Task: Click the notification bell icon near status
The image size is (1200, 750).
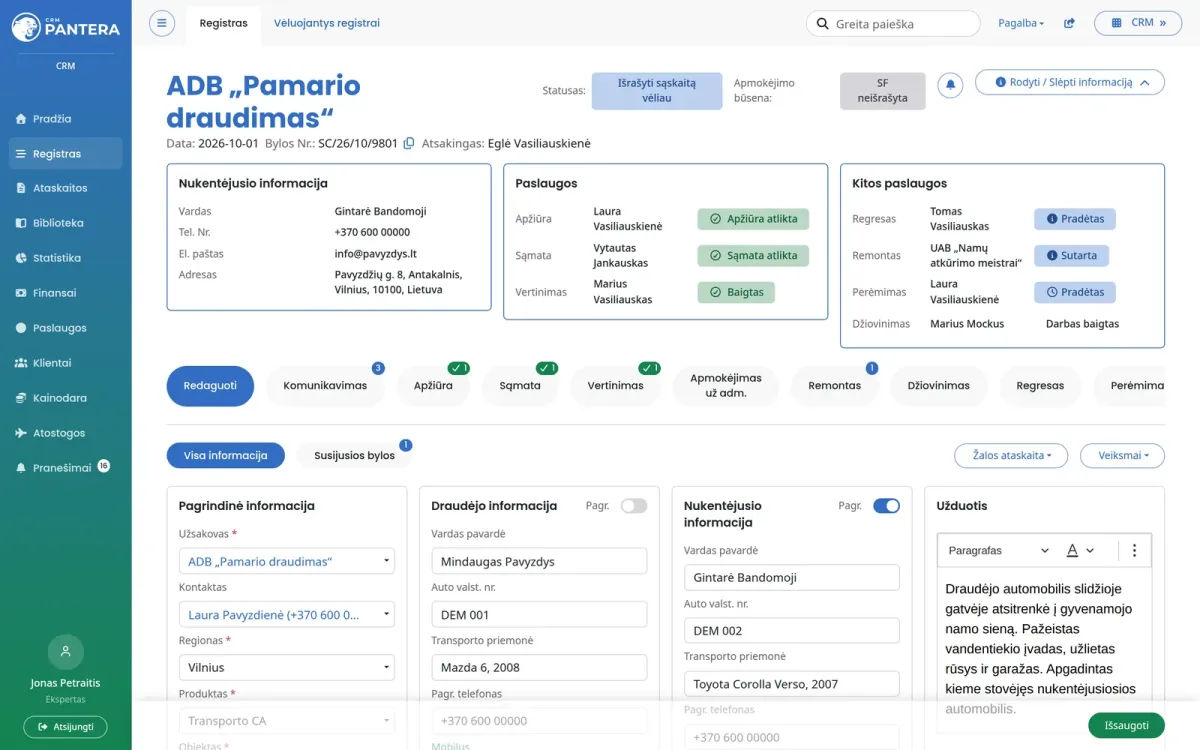Action: tap(950, 85)
